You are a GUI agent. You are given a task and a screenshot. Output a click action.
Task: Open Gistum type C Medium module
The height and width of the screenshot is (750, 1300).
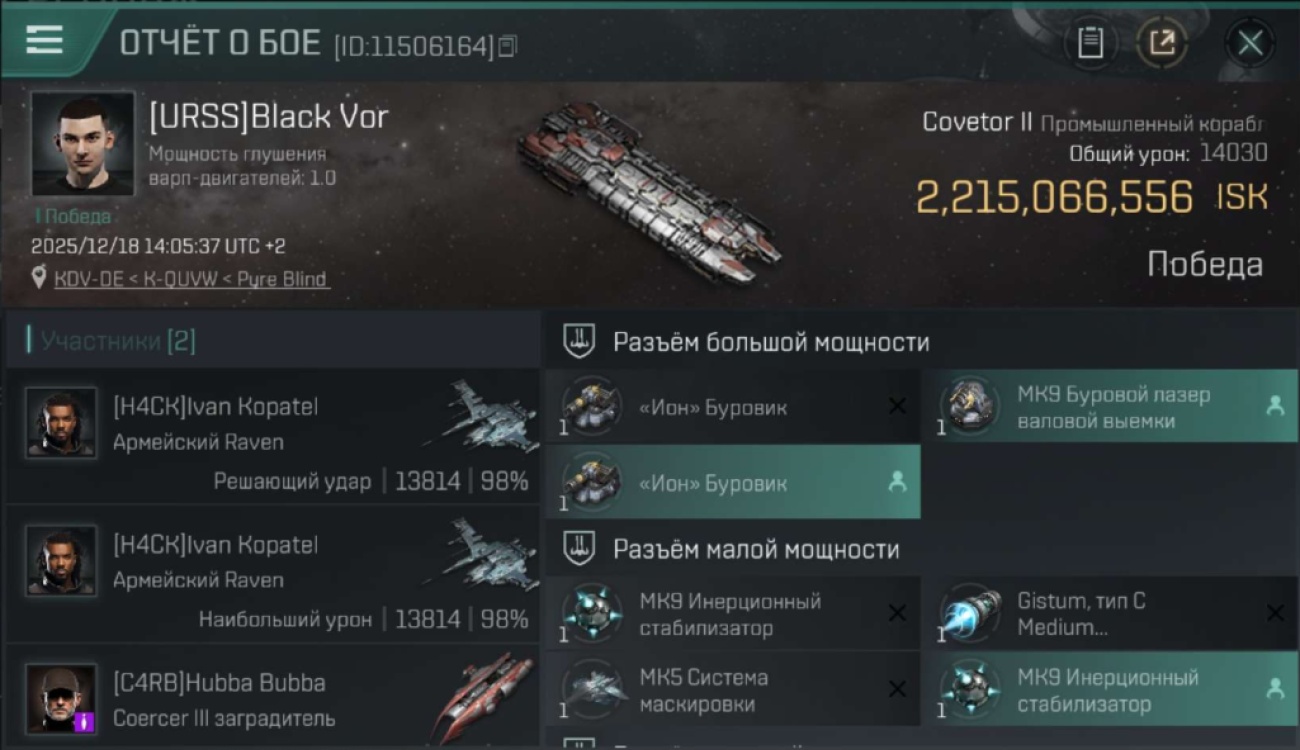click(x=1112, y=614)
